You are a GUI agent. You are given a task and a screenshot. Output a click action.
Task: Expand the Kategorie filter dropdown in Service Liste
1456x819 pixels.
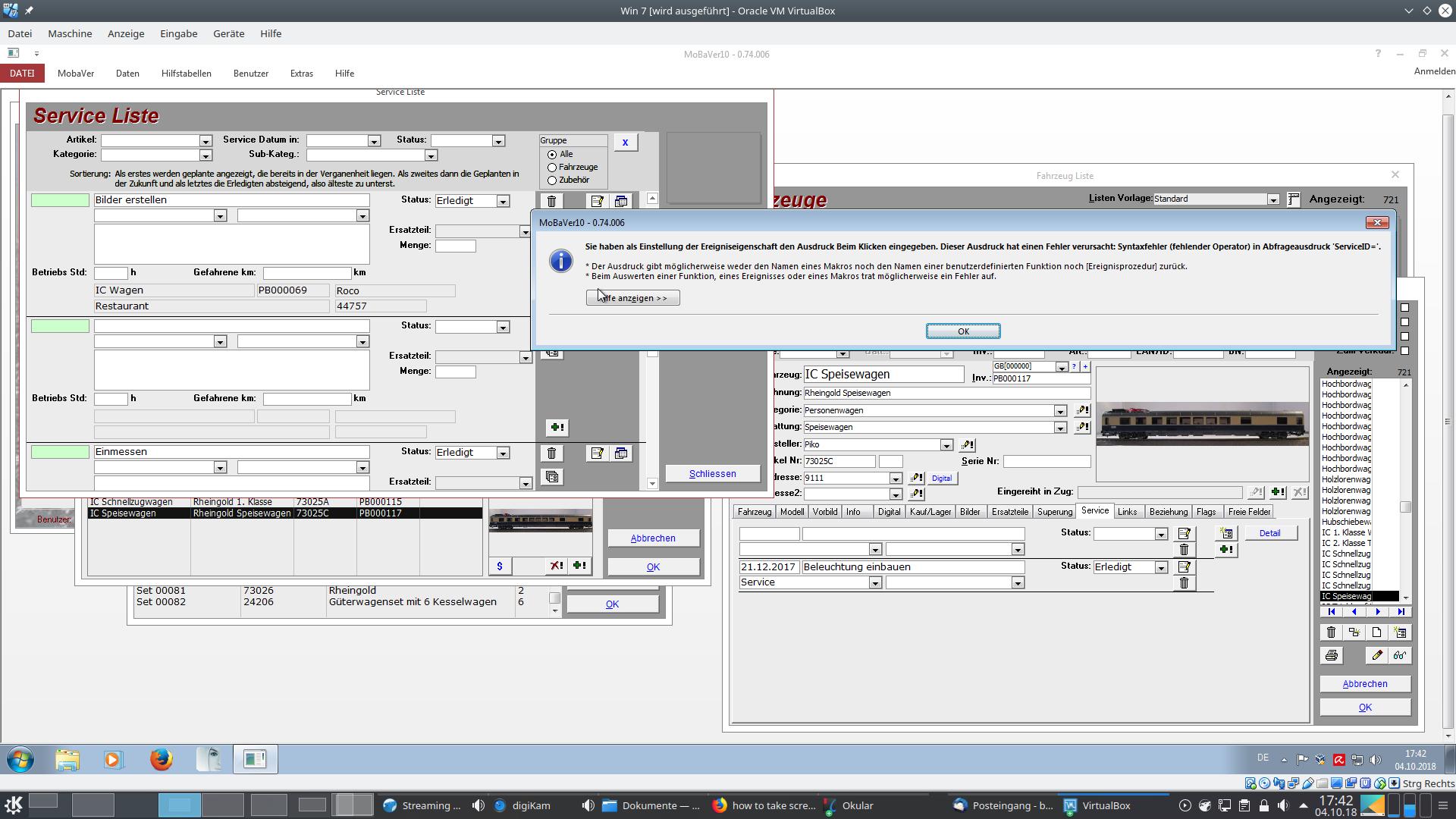pyautogui.click(x=206, y=155)
